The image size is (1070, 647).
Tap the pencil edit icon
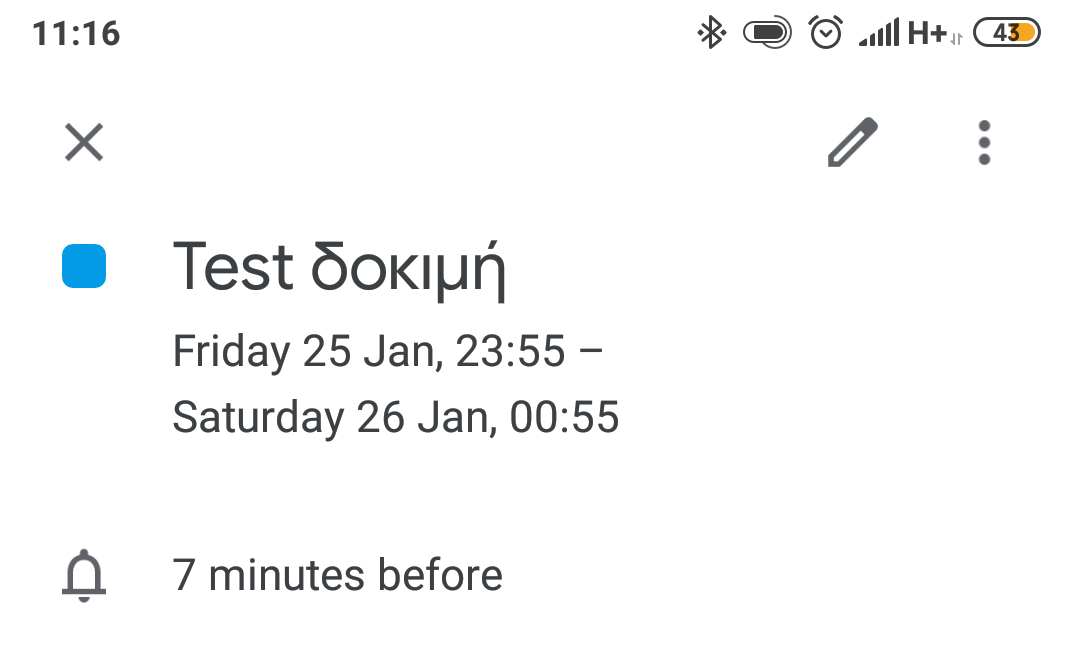click(853, 142)
